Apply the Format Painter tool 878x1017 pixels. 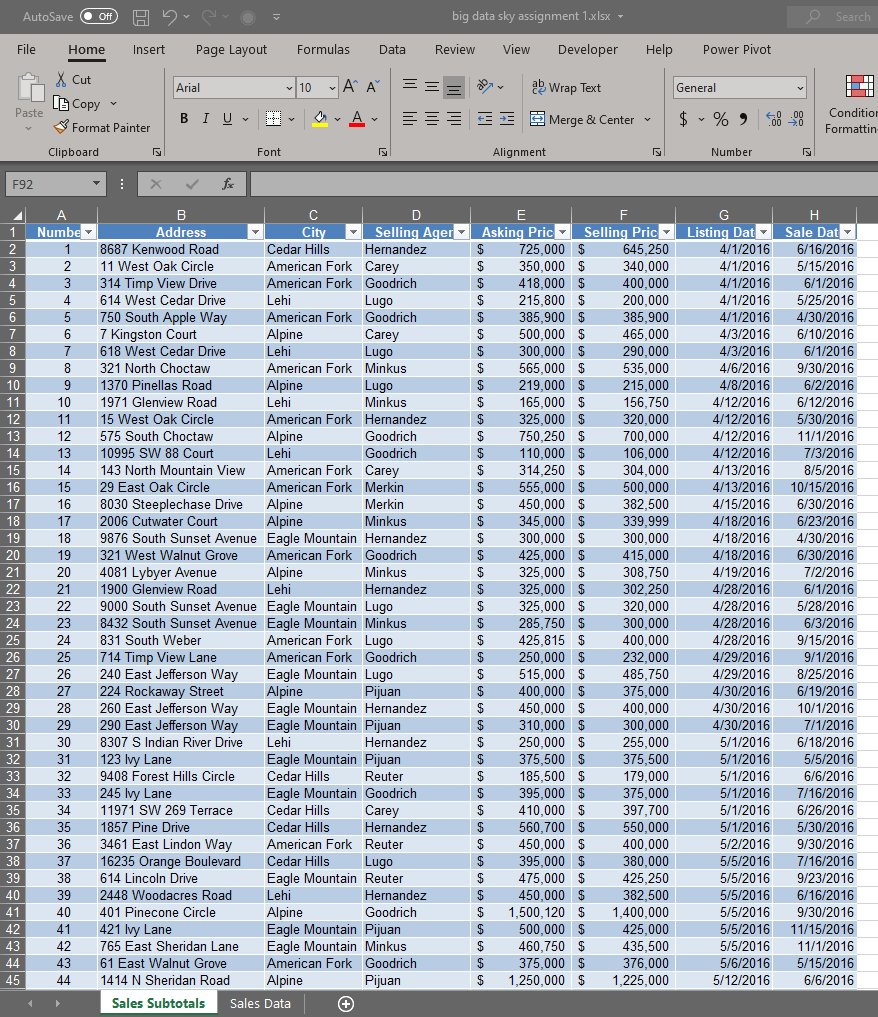click(103, 127)
